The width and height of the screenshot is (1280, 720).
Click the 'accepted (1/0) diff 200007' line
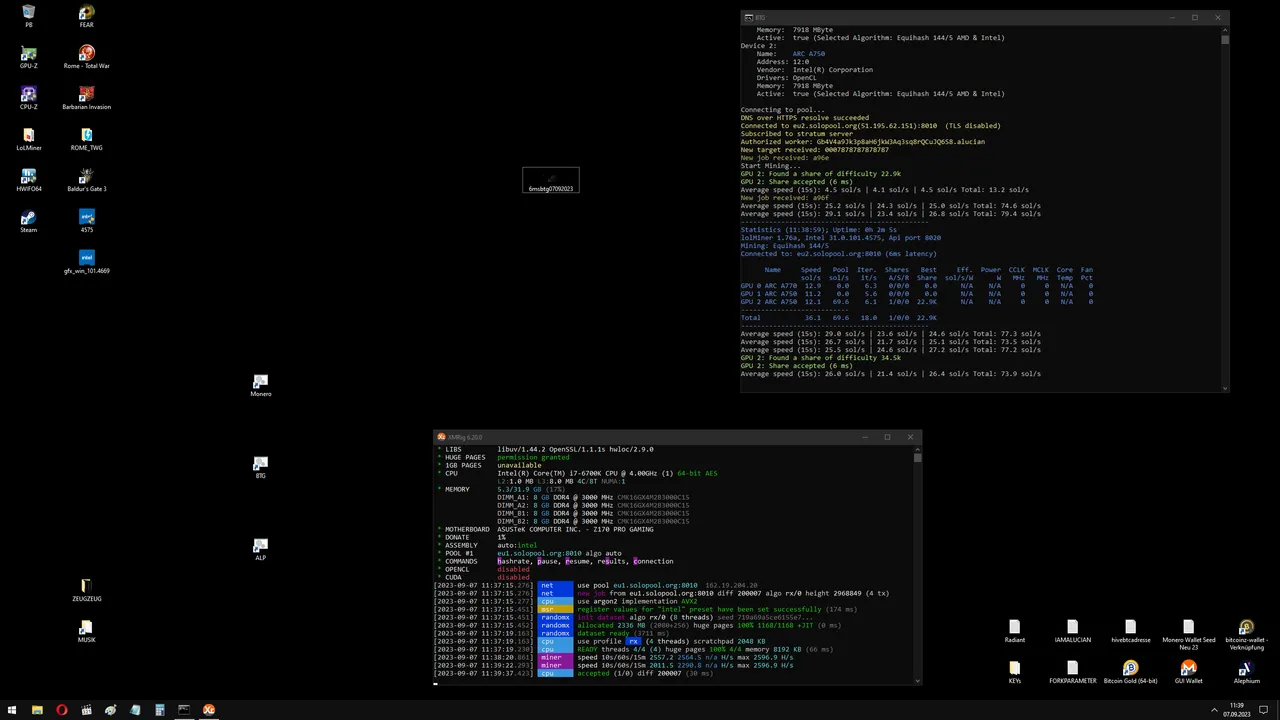(x=629, y=673)
